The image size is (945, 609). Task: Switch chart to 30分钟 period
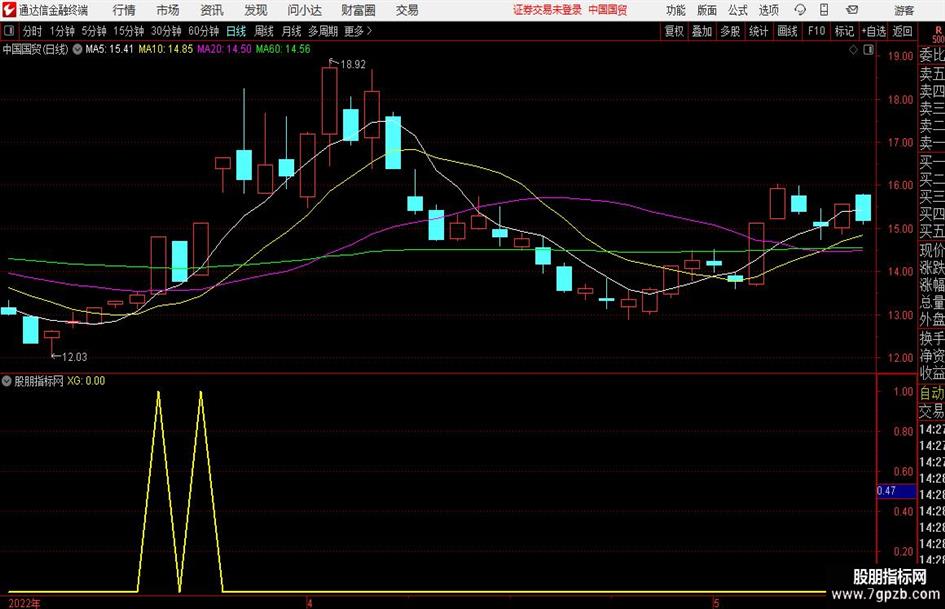[166, 31]
